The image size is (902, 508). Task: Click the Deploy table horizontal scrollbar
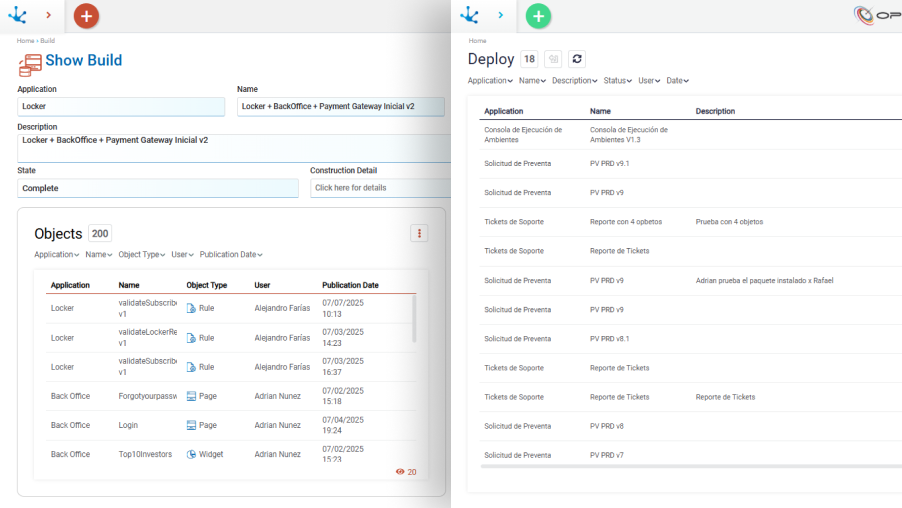point(690,467)
